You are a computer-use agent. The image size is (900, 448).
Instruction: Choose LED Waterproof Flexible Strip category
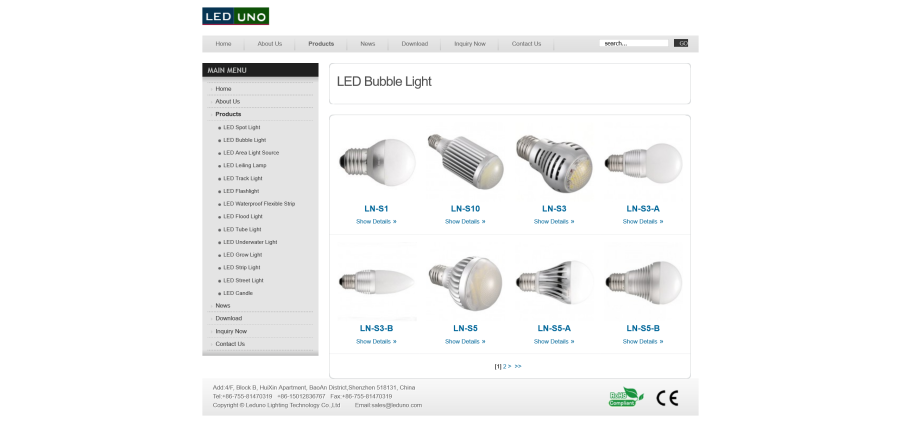click(259, 204)
